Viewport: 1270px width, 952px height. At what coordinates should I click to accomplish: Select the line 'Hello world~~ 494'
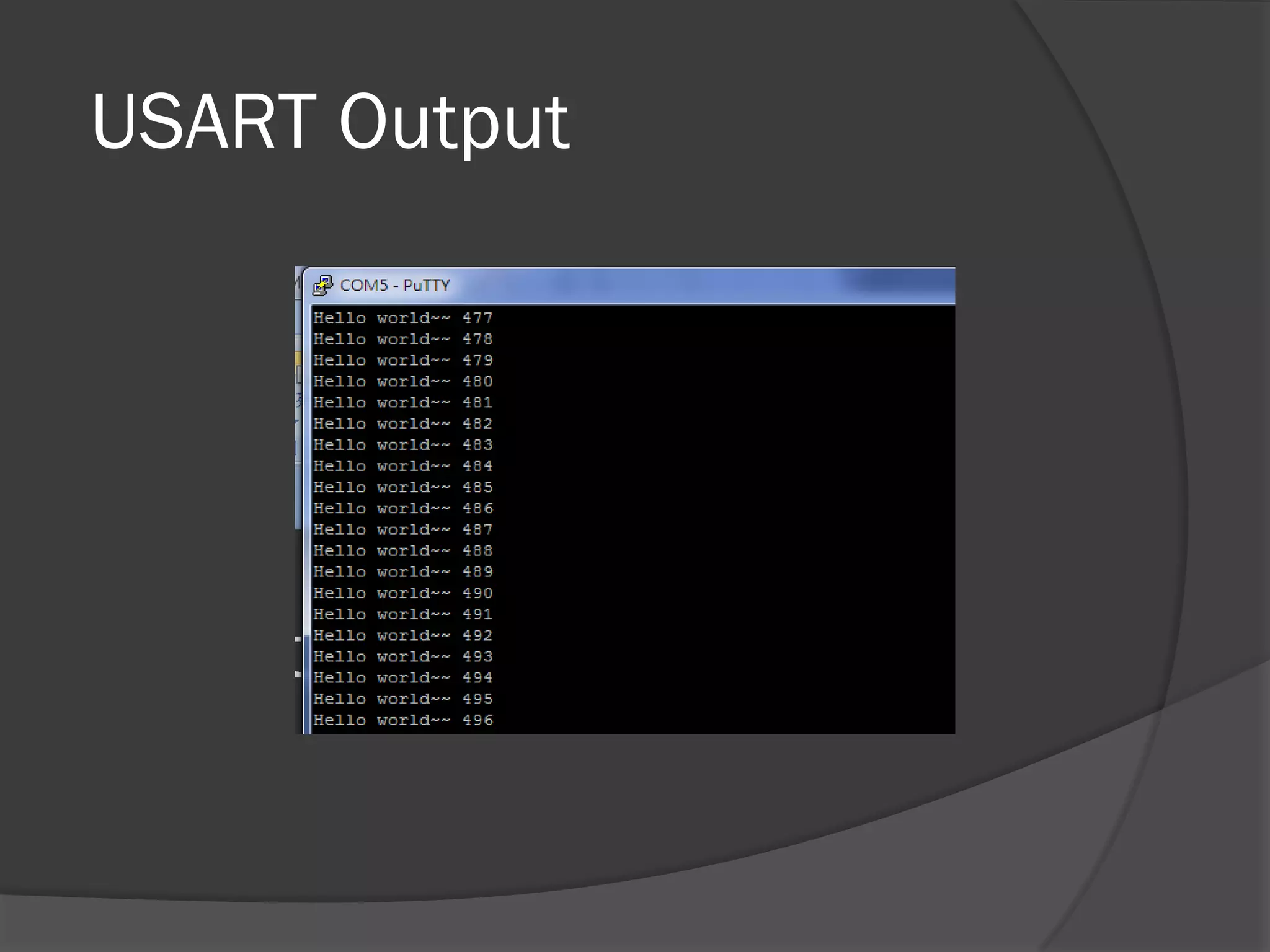[x=403, y=677]
